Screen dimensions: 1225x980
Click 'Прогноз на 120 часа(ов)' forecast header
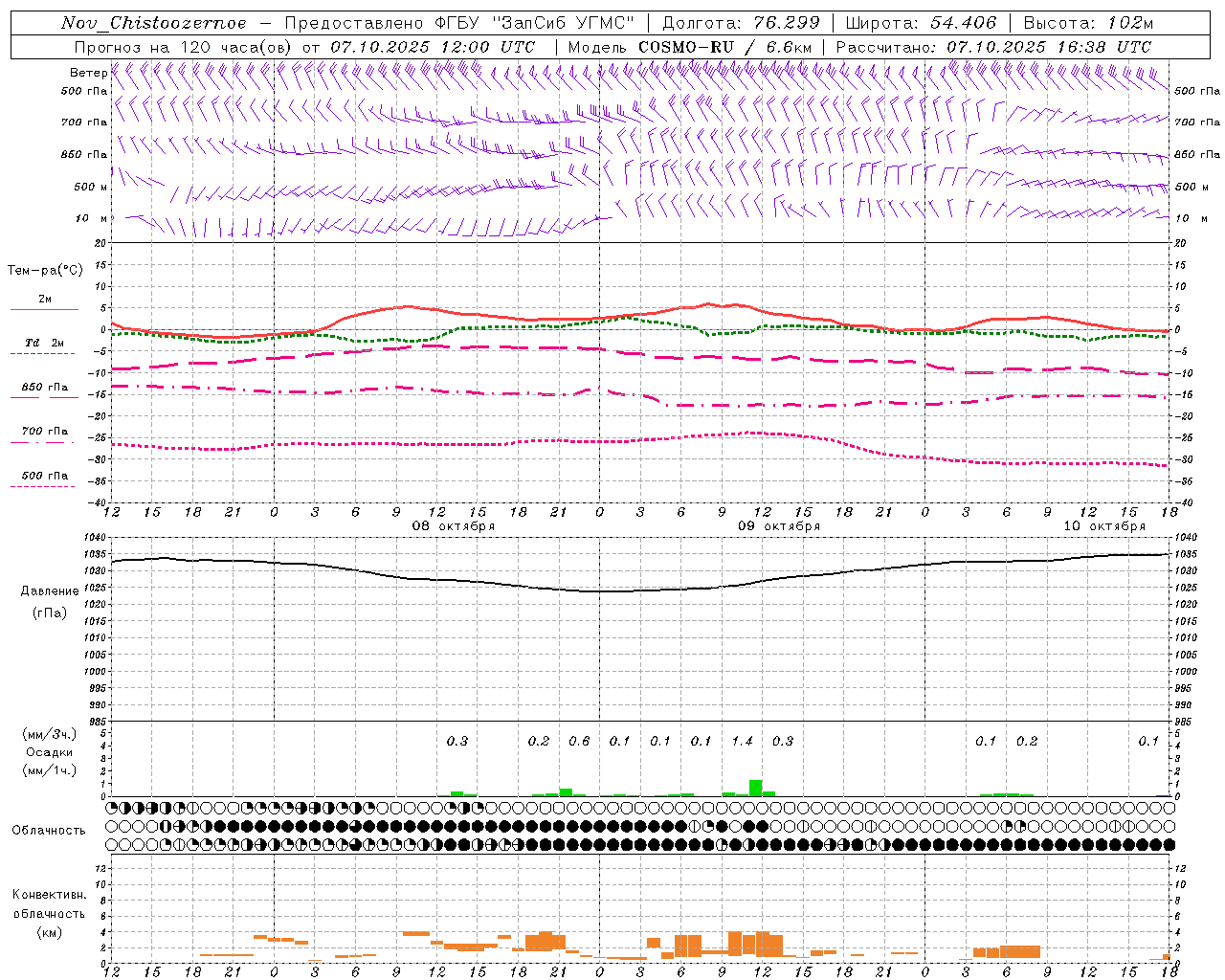click(x=184, y=47)
